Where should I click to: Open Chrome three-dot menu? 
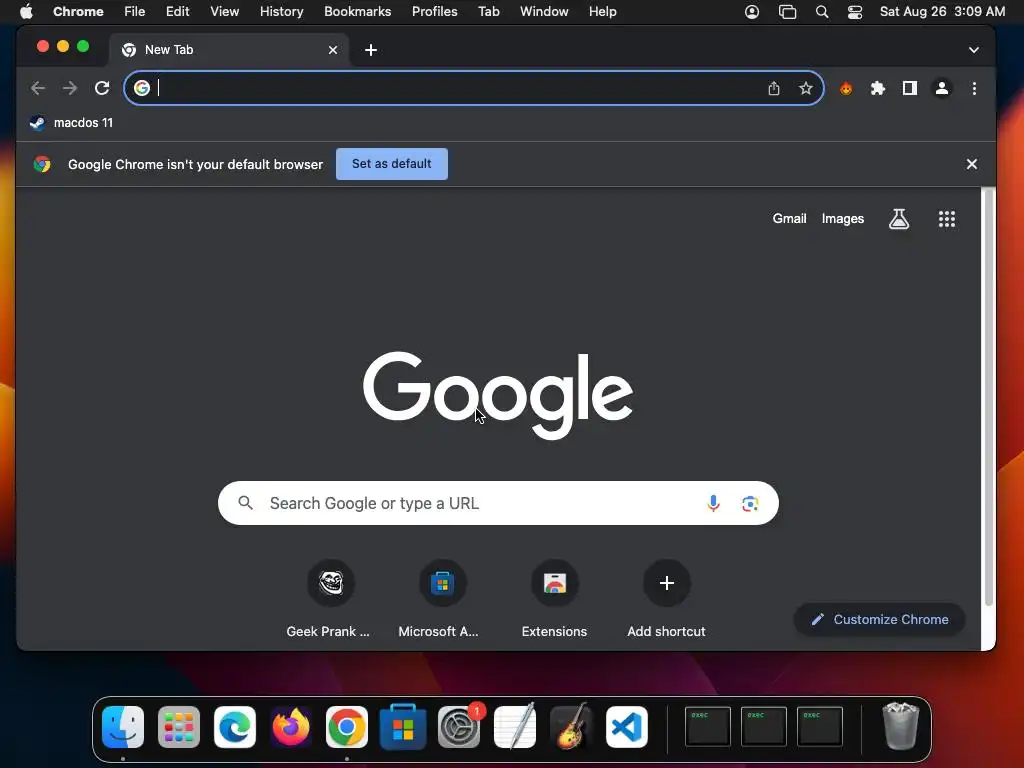974,88
